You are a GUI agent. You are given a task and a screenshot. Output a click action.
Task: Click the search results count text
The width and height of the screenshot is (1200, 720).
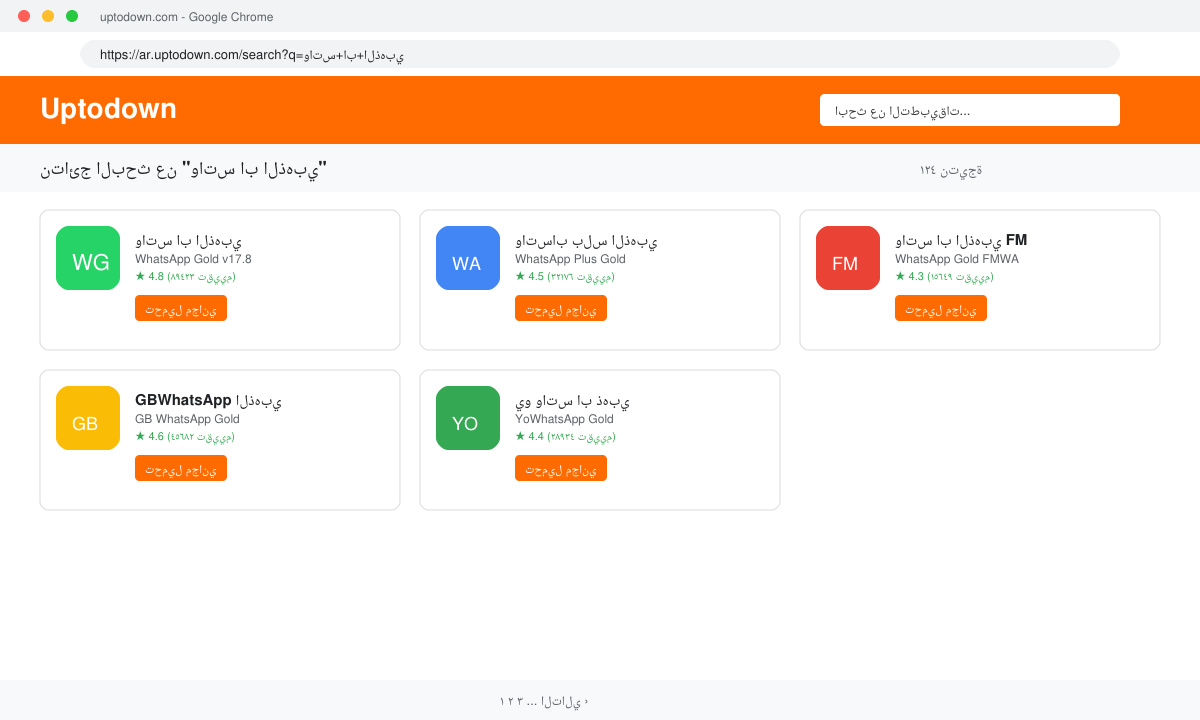click(x=951, y=170)
